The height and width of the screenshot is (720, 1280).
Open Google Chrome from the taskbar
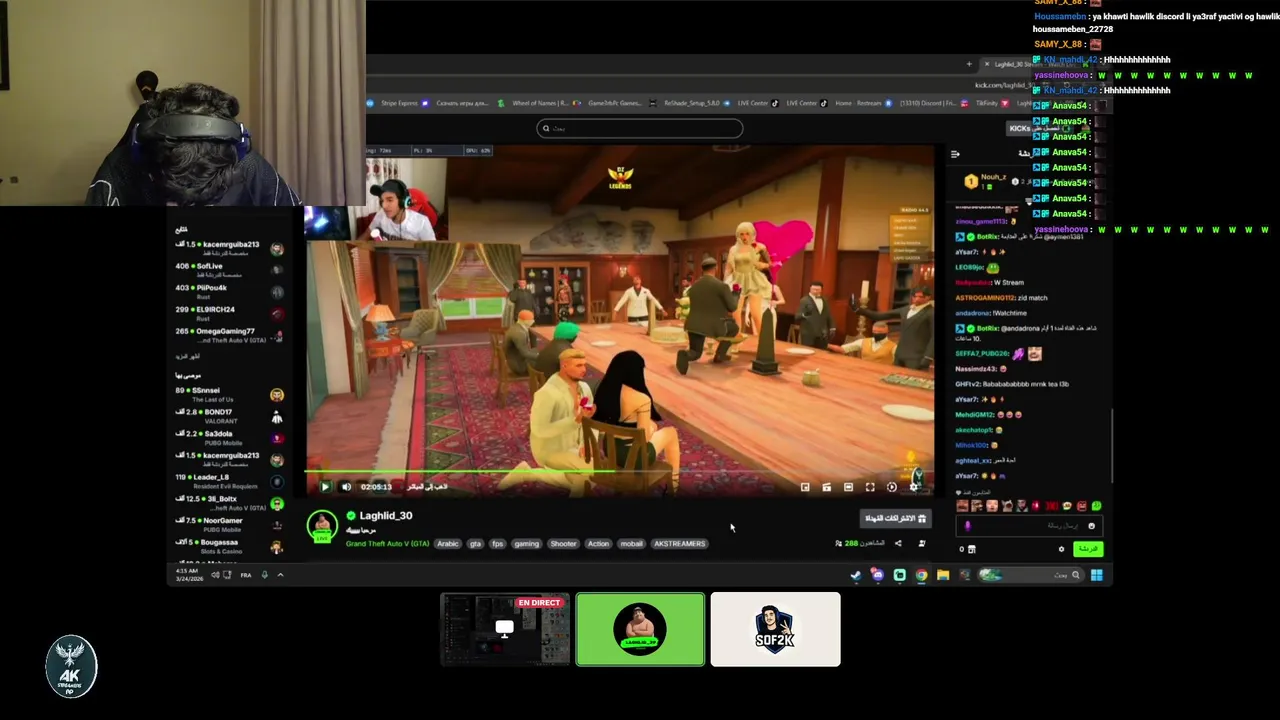(921, 575)
